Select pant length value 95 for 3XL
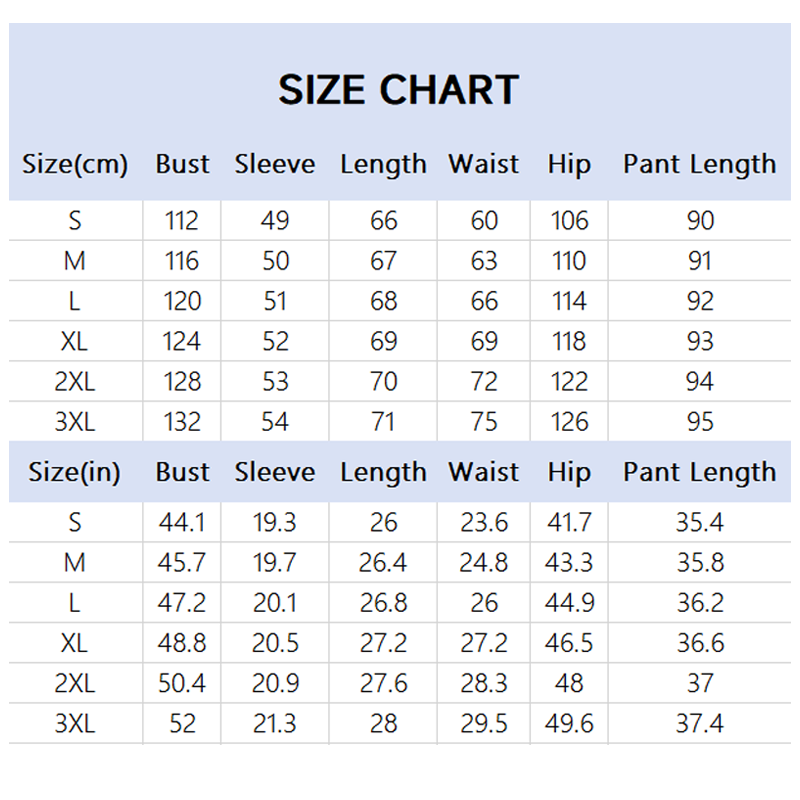This screenshot has height=800, width=800. click(700, 422)
